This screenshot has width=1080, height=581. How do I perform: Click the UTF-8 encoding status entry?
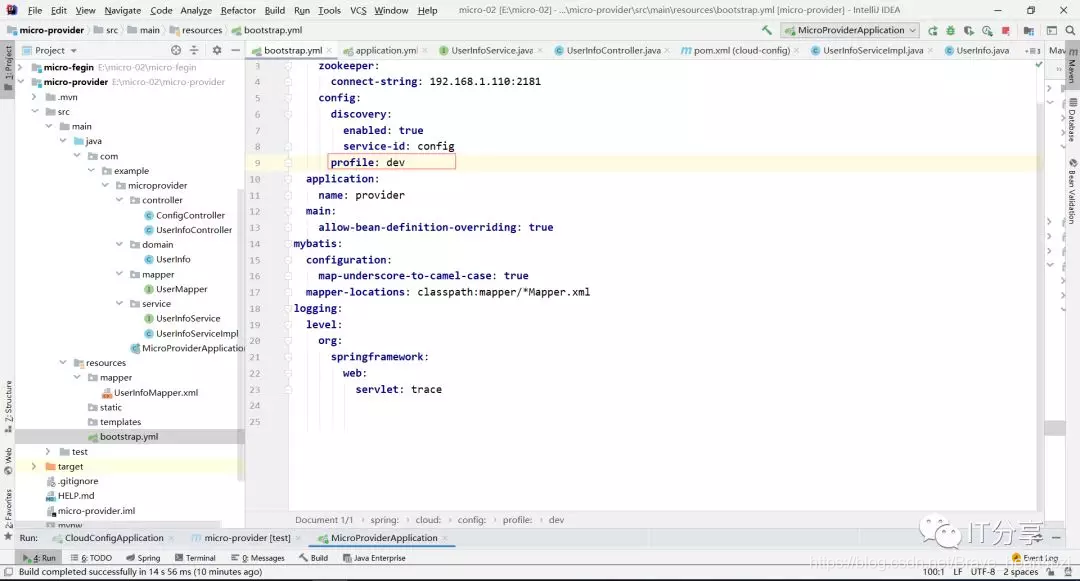point(983,572)
